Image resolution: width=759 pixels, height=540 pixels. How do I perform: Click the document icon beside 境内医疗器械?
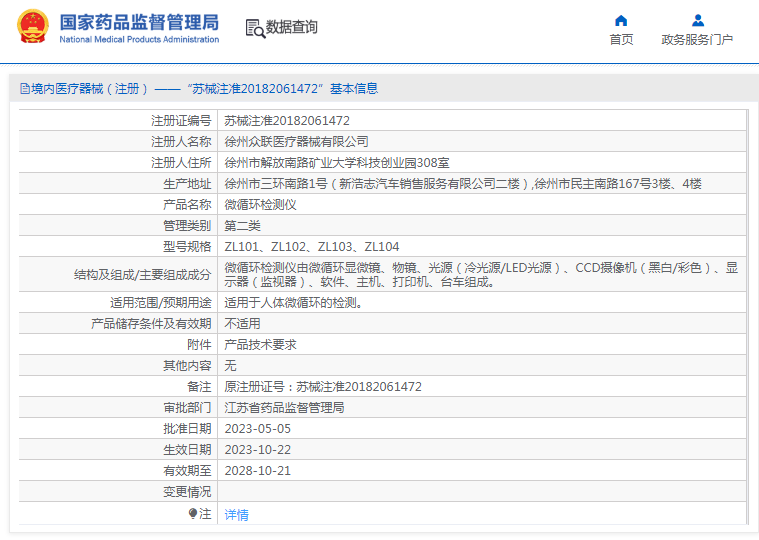click(25, 89)
